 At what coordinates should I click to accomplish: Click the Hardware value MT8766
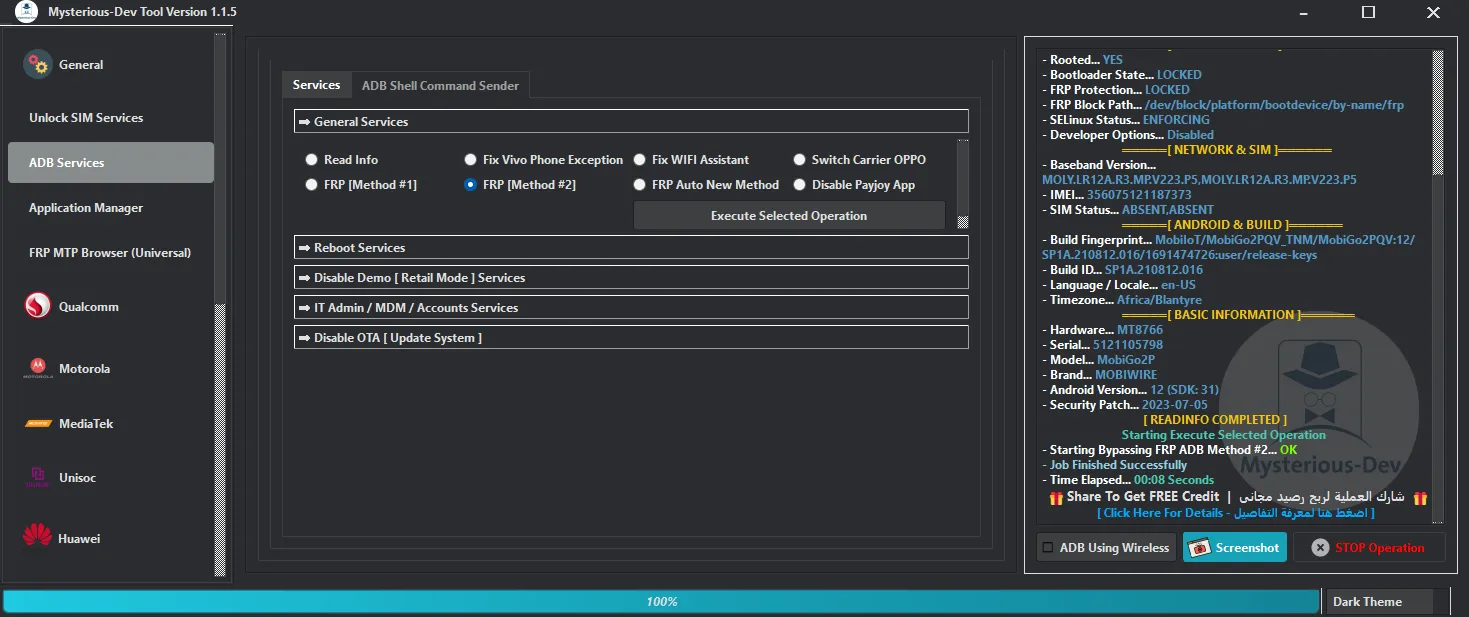(1142, 330)
